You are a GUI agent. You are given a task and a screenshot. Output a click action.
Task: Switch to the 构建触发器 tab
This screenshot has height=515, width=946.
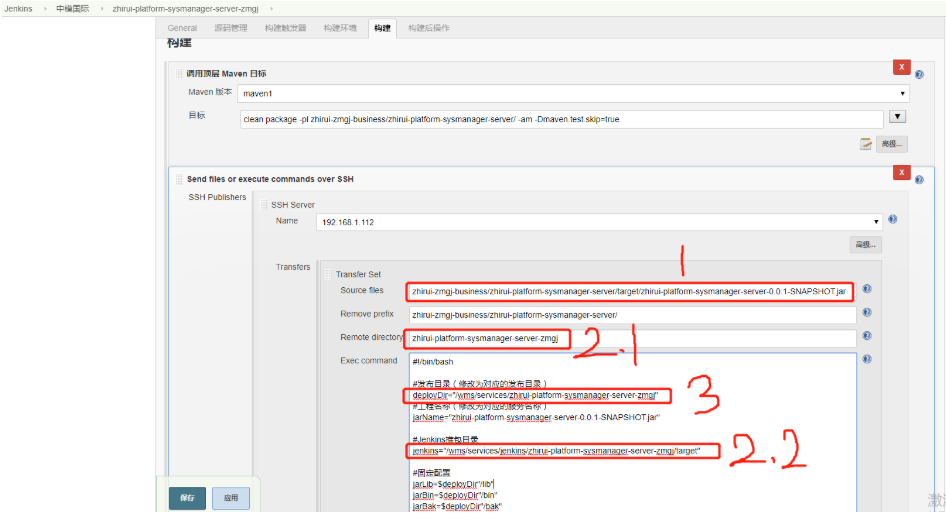[x=285, y=28]
